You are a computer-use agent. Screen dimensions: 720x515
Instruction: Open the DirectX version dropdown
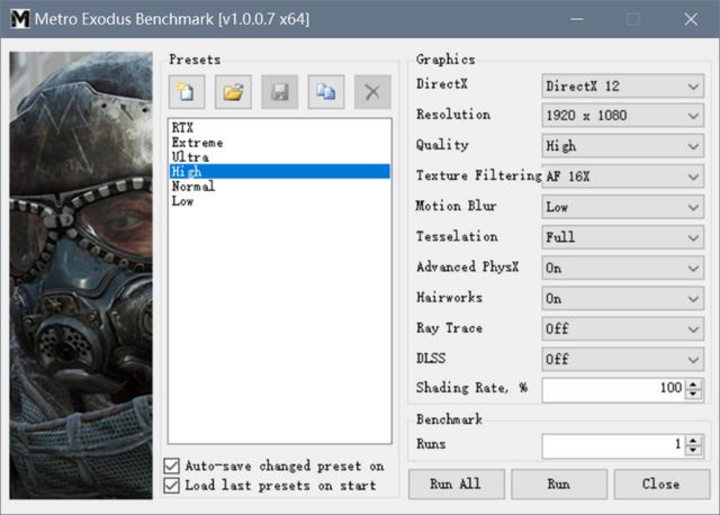point(623,86)
